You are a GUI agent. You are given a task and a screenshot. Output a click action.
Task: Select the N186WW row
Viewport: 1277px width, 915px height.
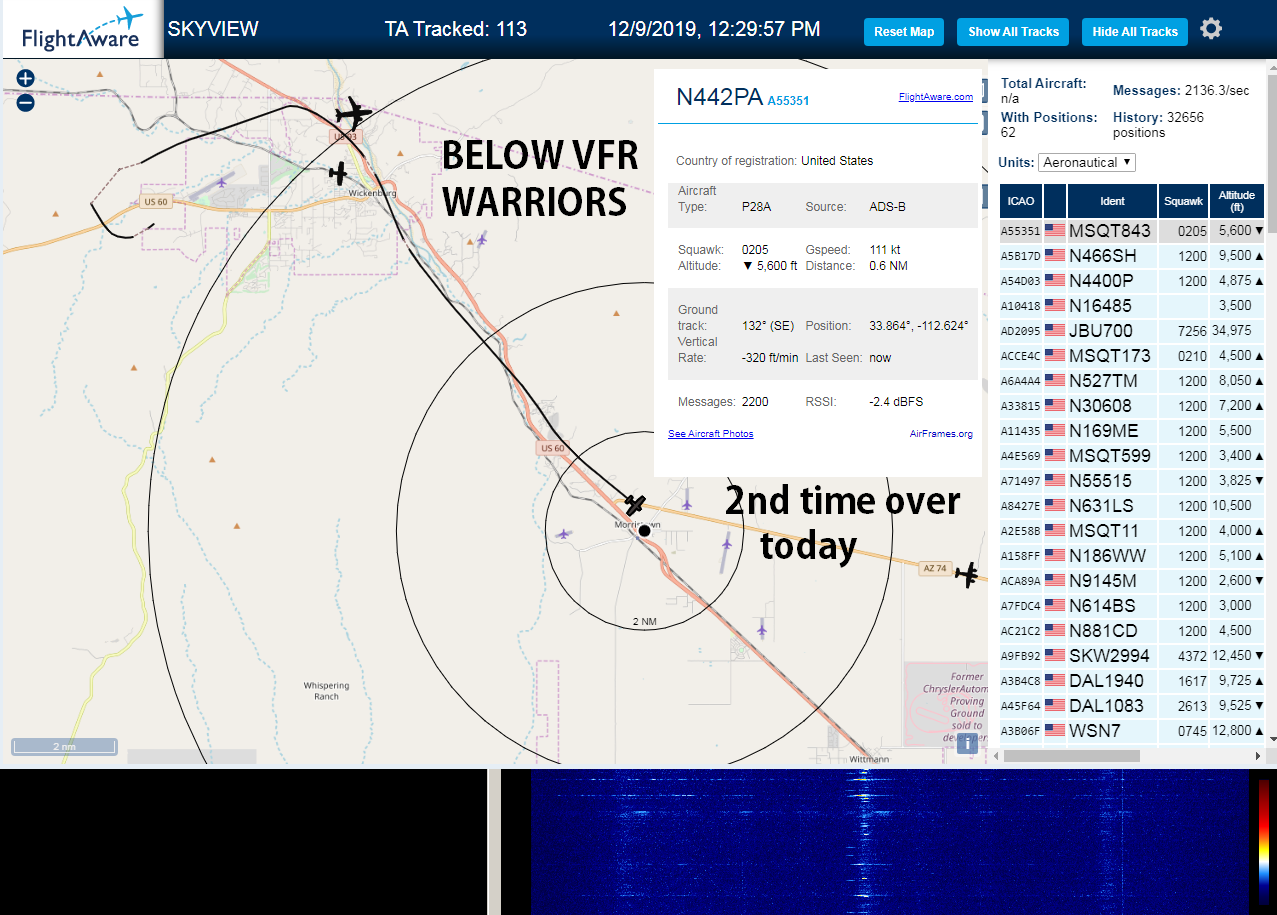pos(1132,556)
